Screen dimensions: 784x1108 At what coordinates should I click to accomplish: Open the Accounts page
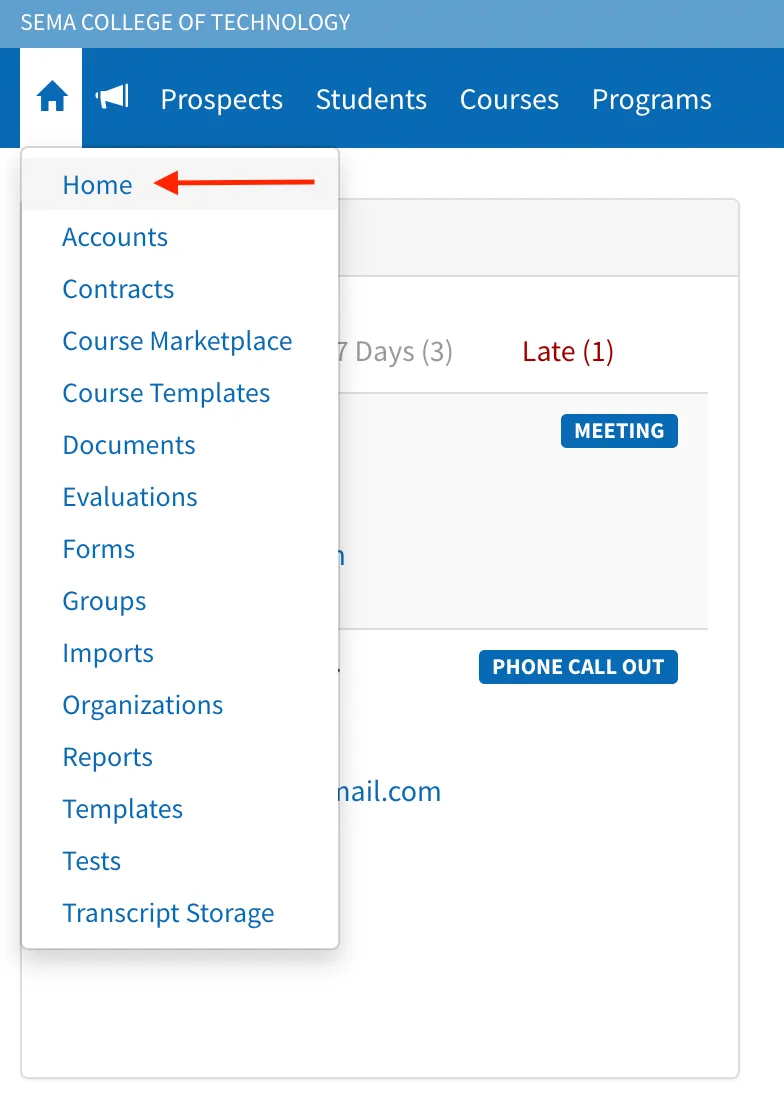point(115,237)
